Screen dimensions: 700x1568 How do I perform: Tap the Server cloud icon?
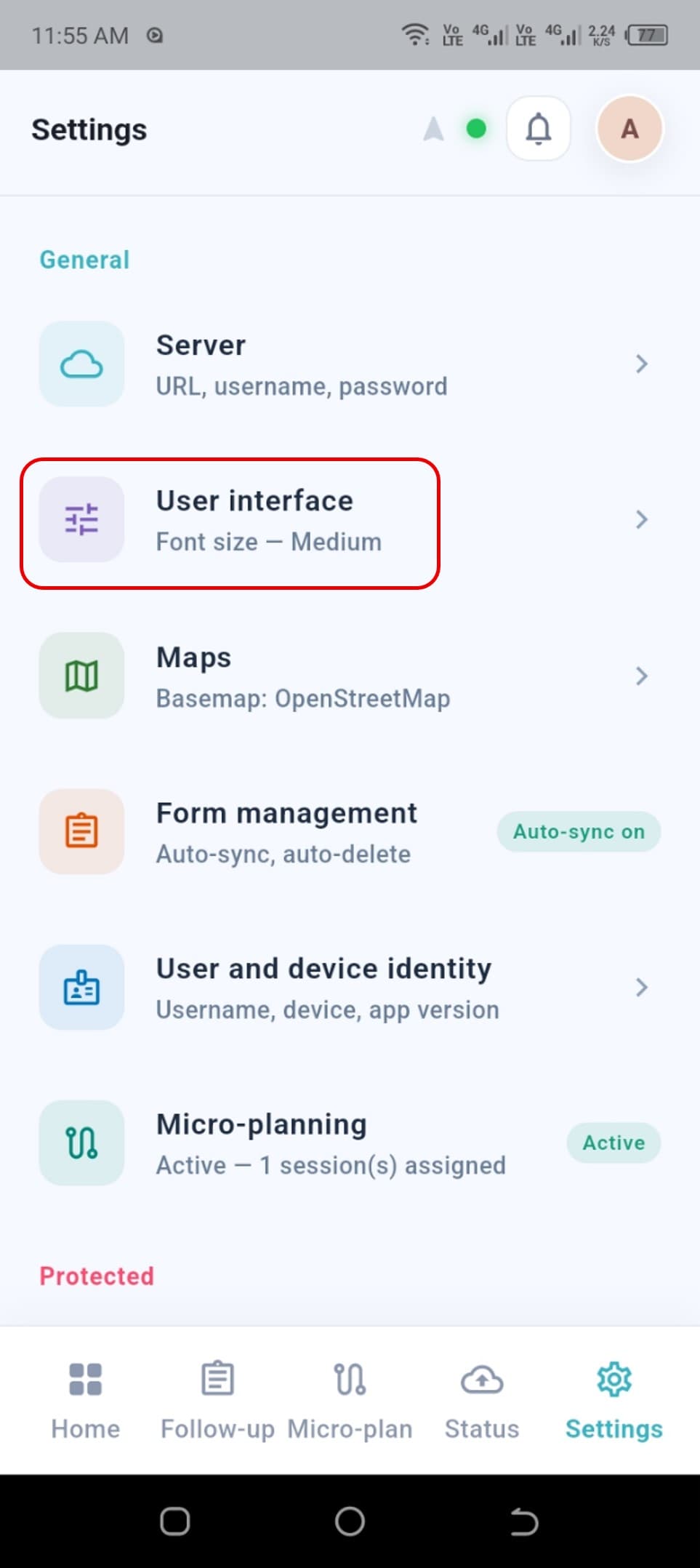pyautogui.click(x=81, y=364)
